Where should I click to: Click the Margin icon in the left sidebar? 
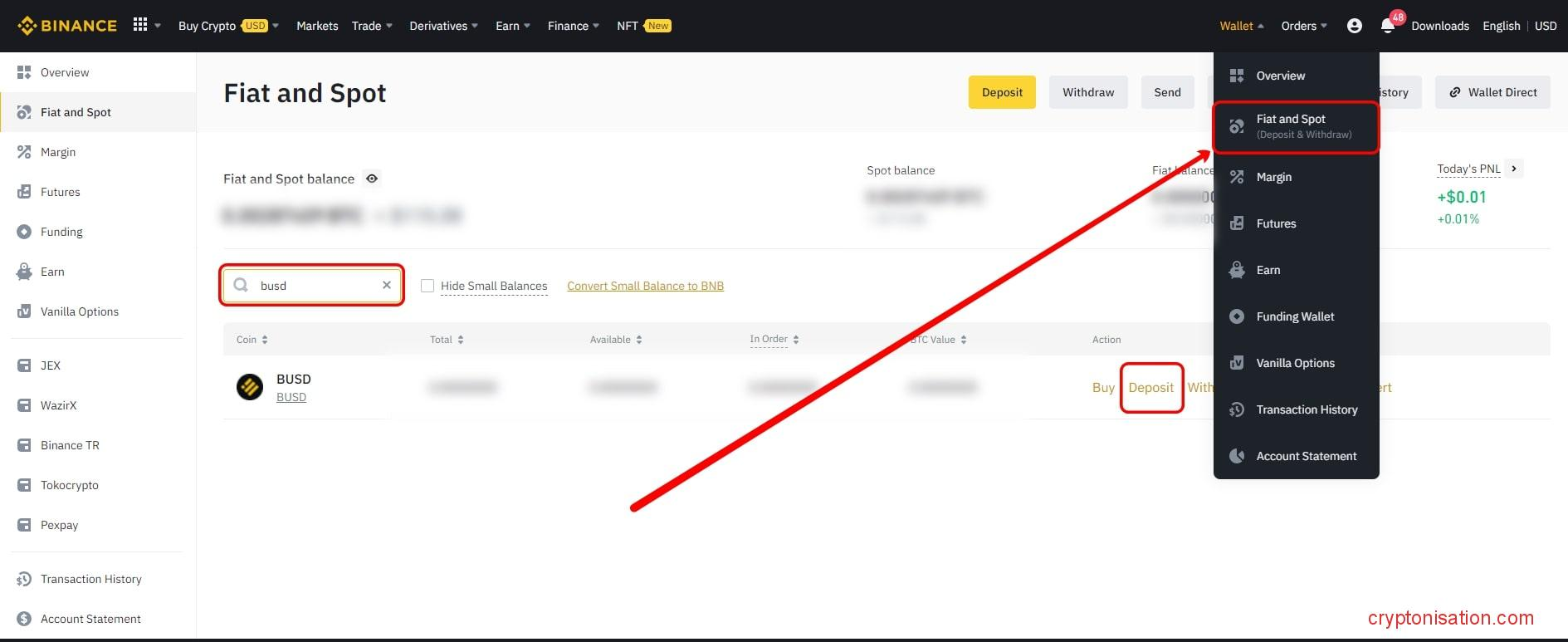(x=24, y=152)
